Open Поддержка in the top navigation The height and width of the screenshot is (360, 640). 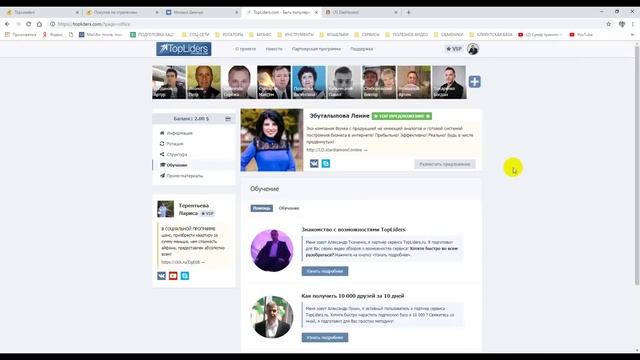(x=362, y=49)
